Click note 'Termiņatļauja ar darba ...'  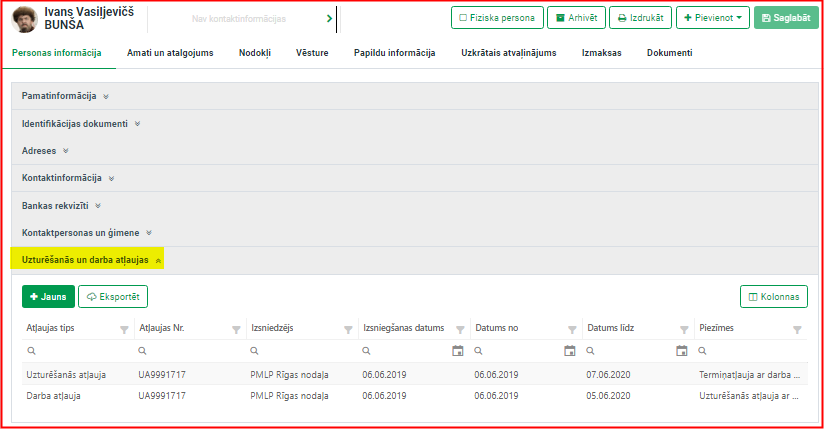(749, 375)
